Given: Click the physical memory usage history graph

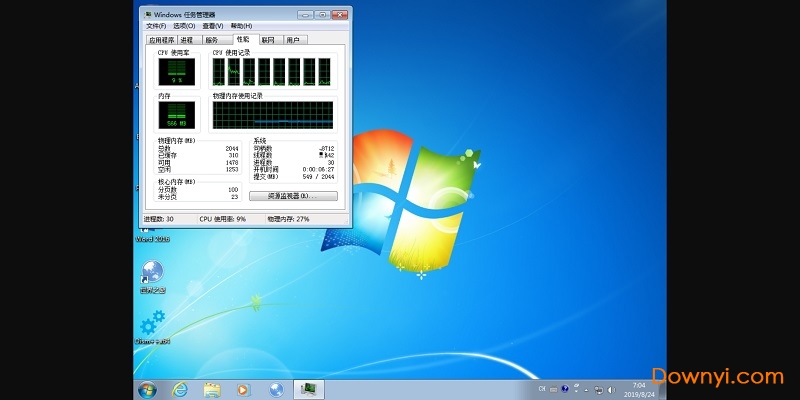Looking at the screenshot, I should [273, 115].
